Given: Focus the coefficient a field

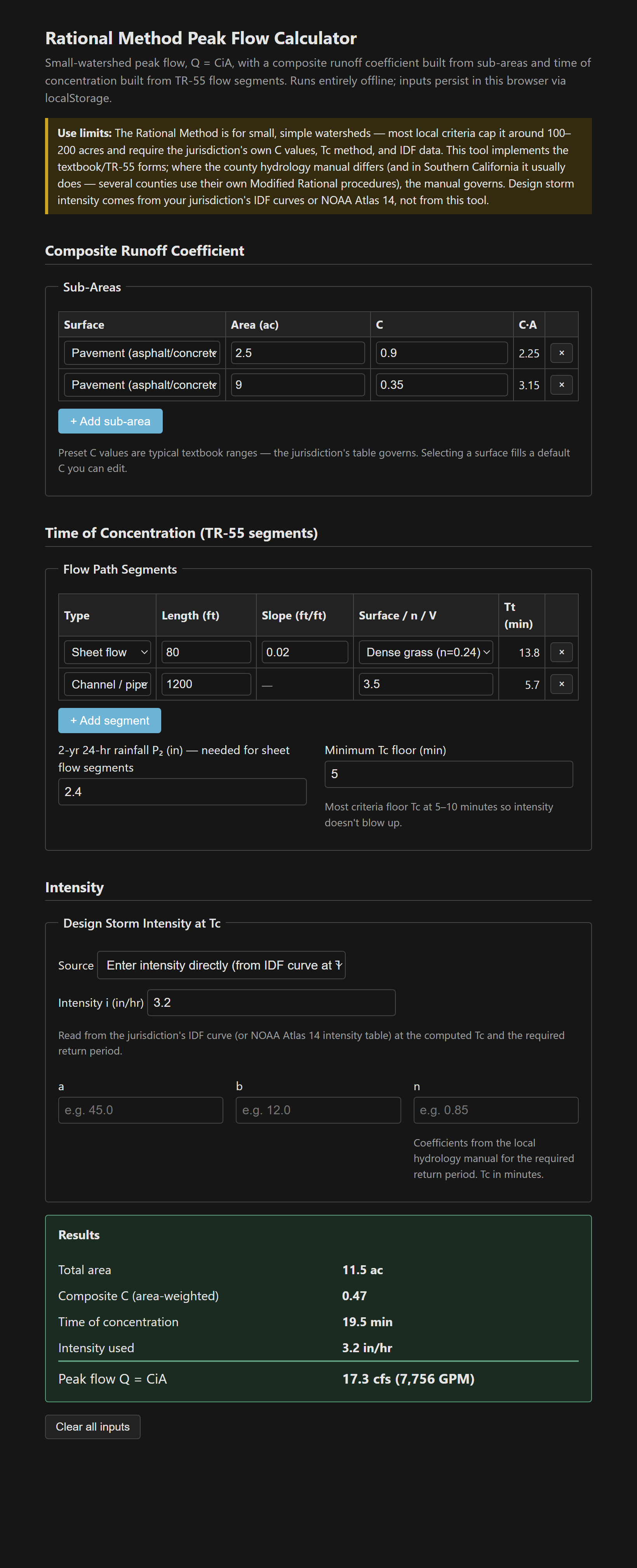Looking at the screenshot, I should point(141,1110).
